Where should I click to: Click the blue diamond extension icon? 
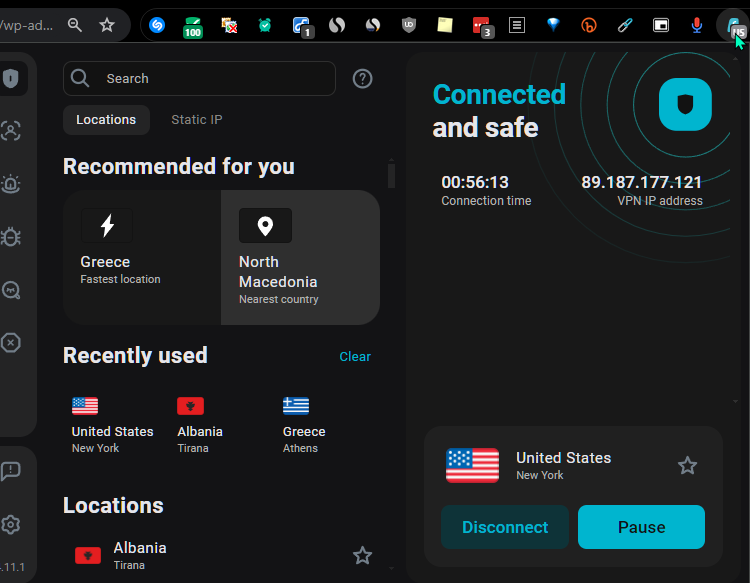coord(553,25)
